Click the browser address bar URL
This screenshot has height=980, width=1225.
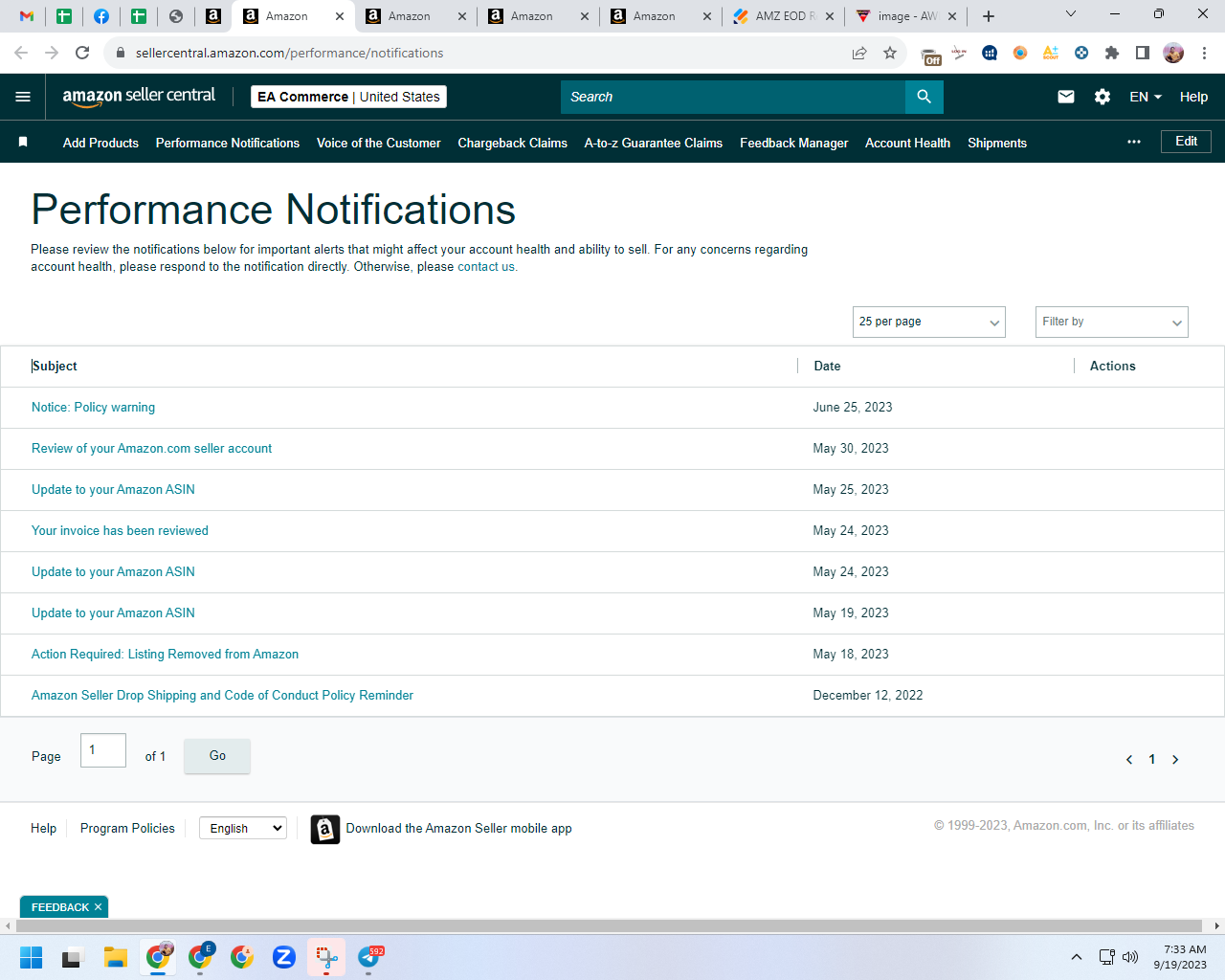289,53
